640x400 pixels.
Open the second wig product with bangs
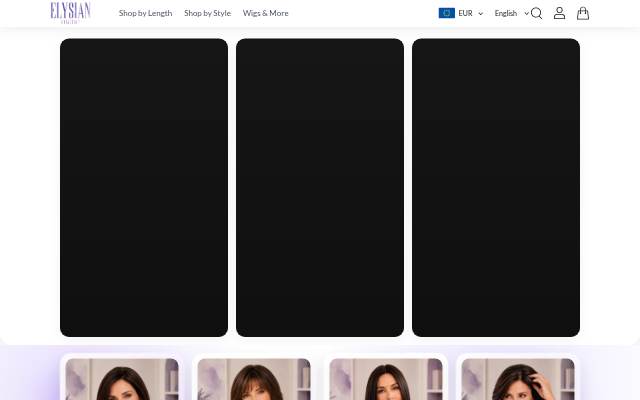point(254,379)
